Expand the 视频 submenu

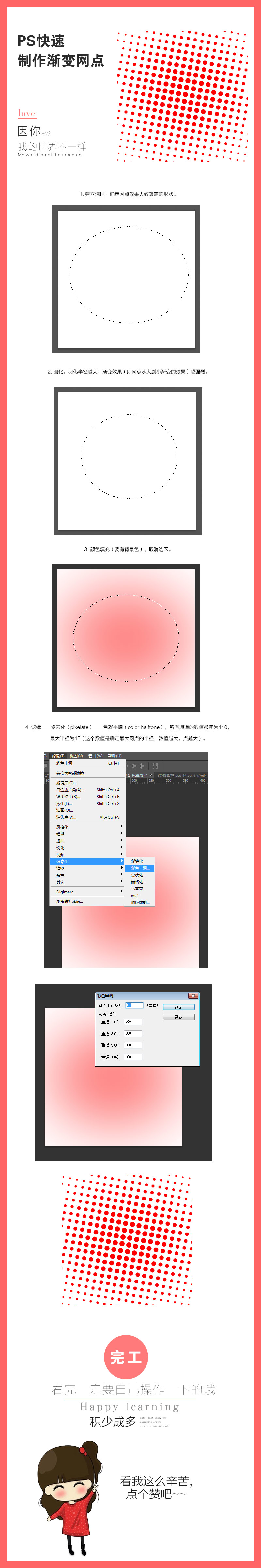point(87,855)
